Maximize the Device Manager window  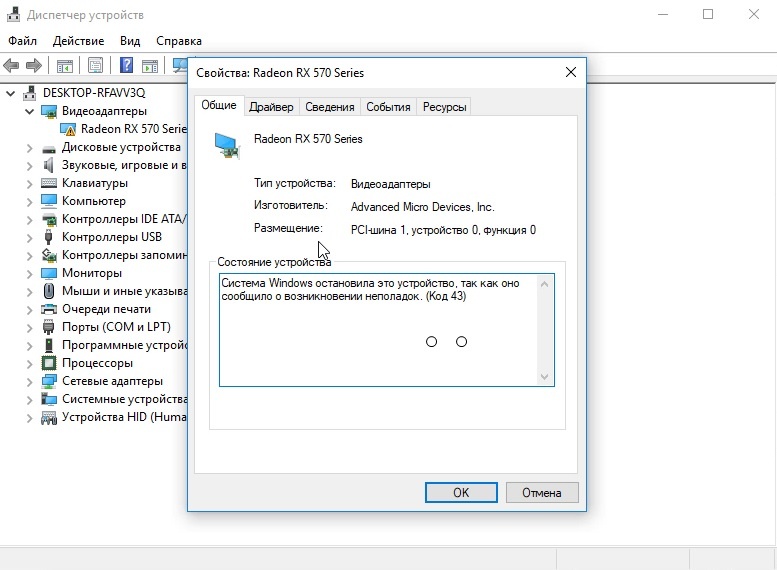click(x=708, y=14)
